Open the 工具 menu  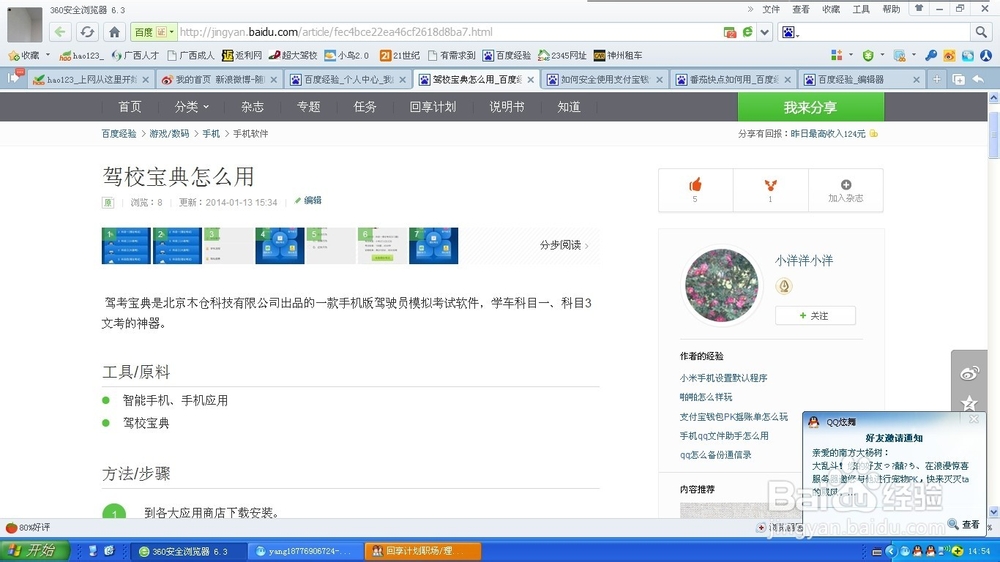click(861, 9)
